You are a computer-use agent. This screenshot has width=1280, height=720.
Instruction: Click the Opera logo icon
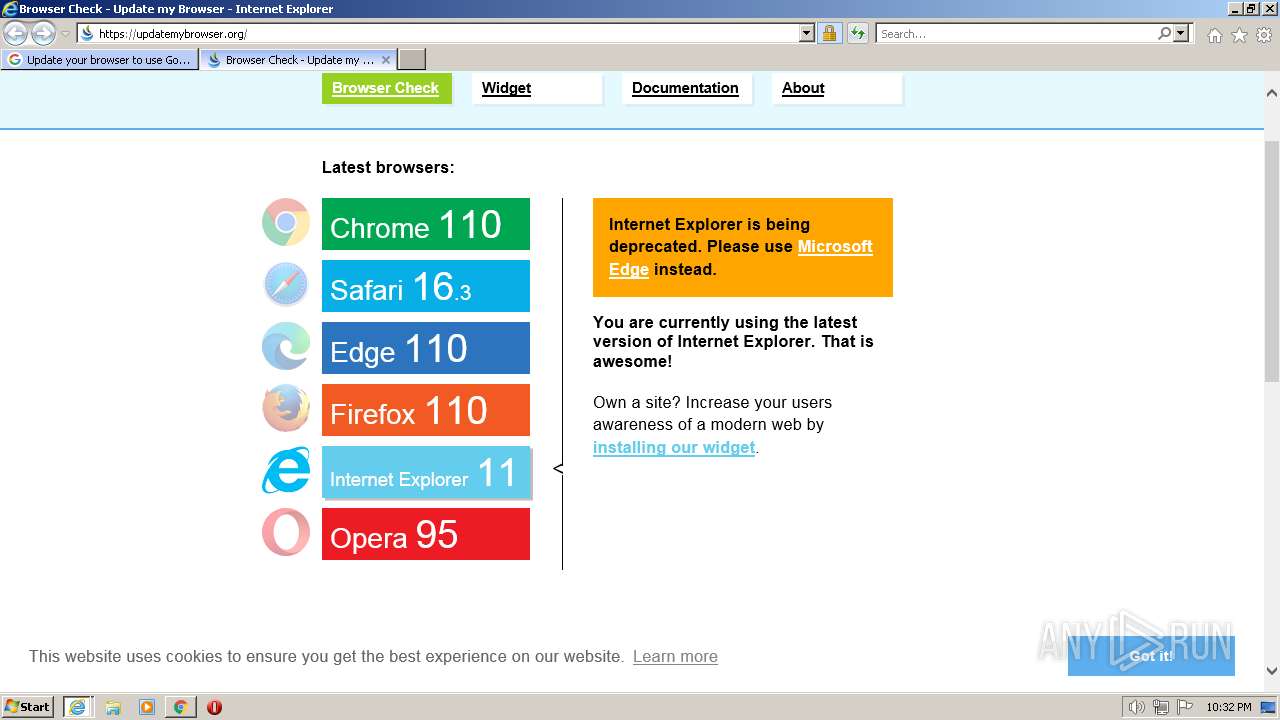pos(286,533)
